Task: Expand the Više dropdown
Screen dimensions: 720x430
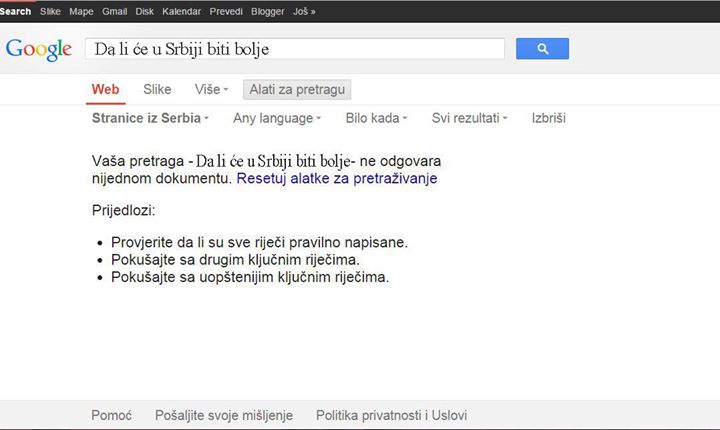Action: tap(211, 90)
